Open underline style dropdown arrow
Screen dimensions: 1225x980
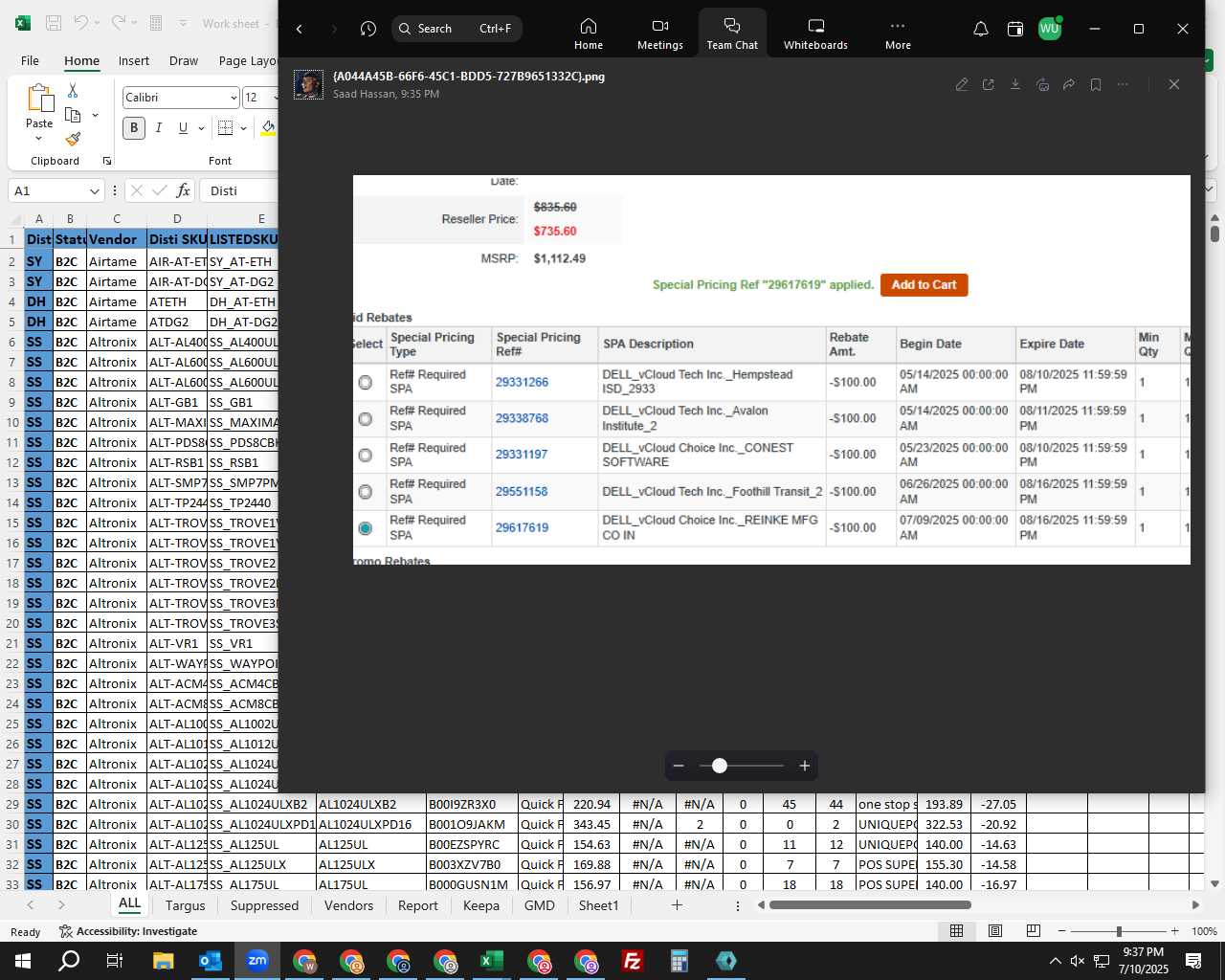click(x=201, y=127)
